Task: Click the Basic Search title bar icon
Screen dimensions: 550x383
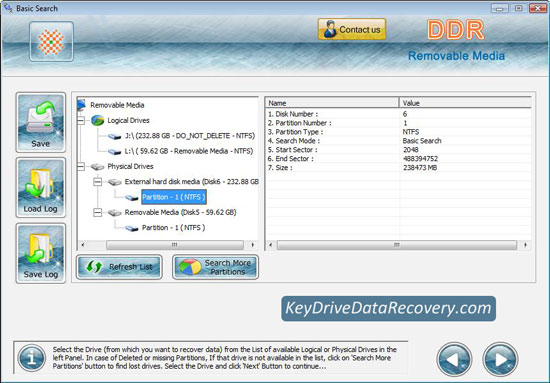Action: [8, 8]
